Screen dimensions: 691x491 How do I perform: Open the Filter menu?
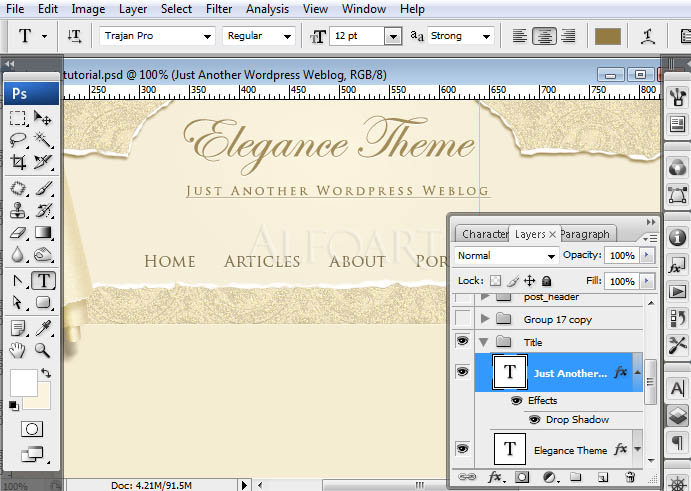pyautogui.click(x=219, y=9)
